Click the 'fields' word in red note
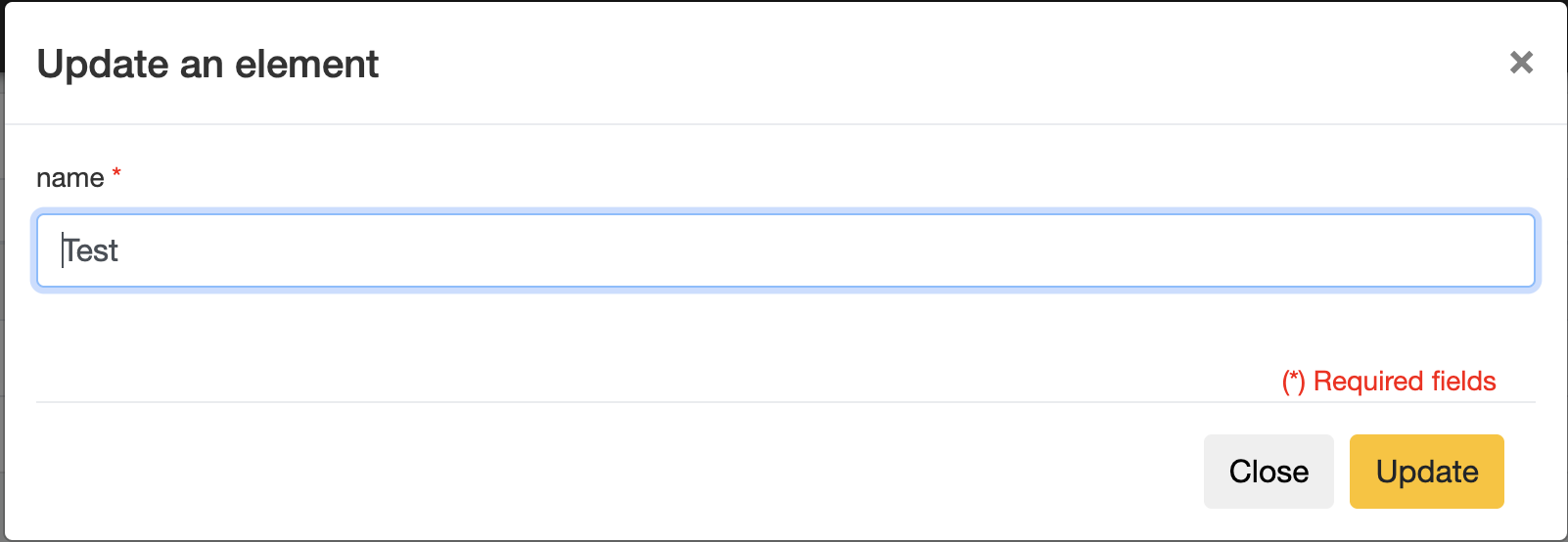The width and height of the screenshot is (1568, 542). coord(1463,381)
